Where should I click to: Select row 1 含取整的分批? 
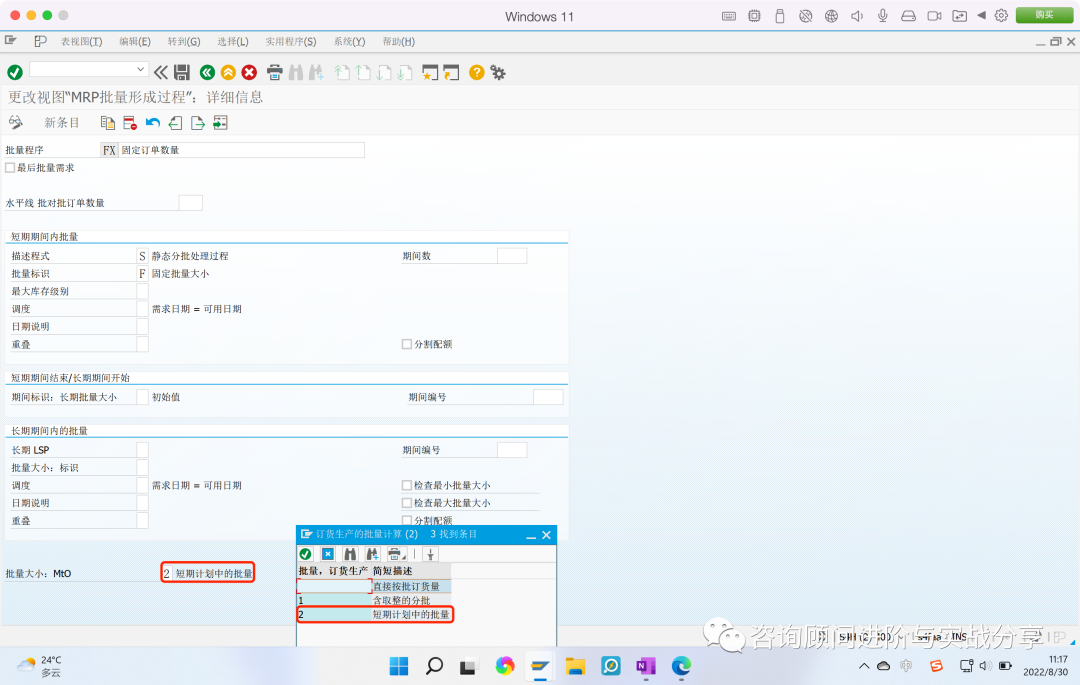374,600
